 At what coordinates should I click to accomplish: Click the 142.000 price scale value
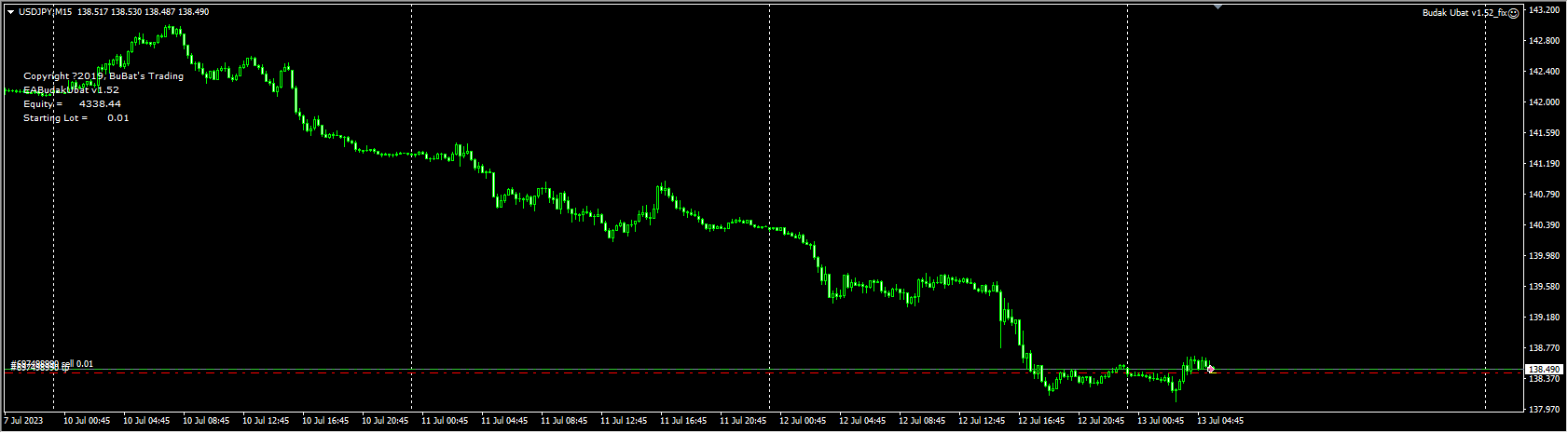(x=1544, y=102)
